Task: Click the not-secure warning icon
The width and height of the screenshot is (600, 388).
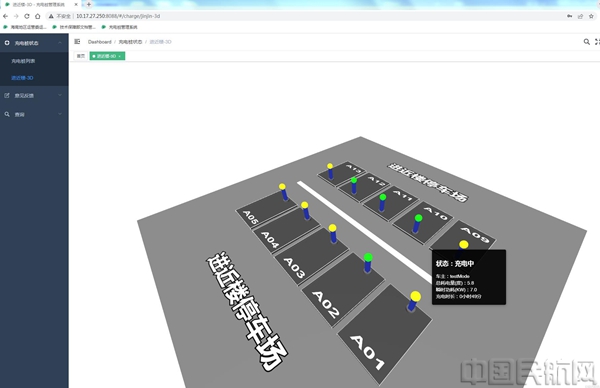Action: pyautogui.click(x=51, y=16)
